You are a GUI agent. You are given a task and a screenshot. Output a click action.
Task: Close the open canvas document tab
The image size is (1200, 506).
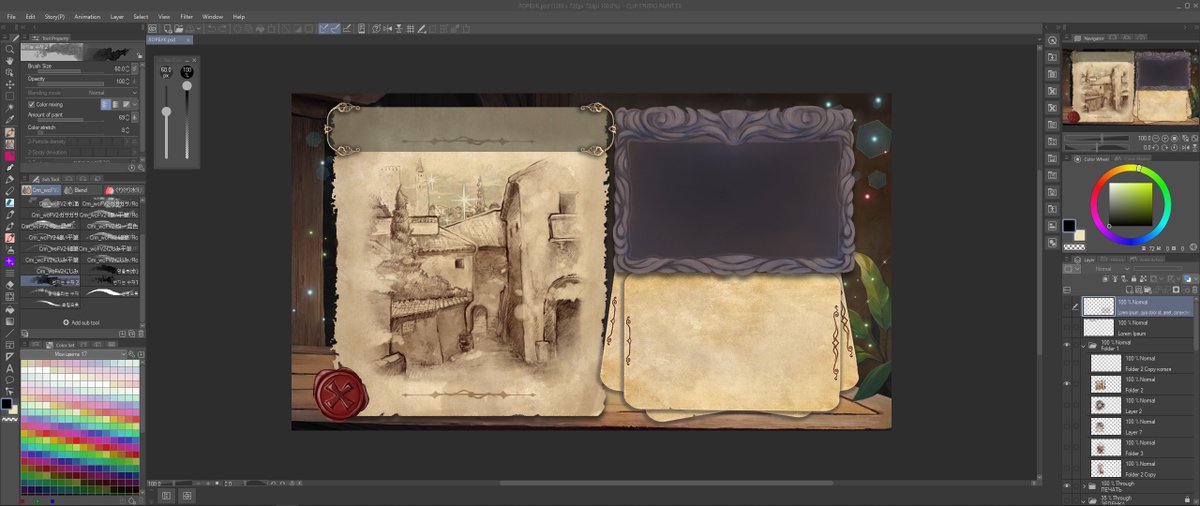tap(187, 40)
